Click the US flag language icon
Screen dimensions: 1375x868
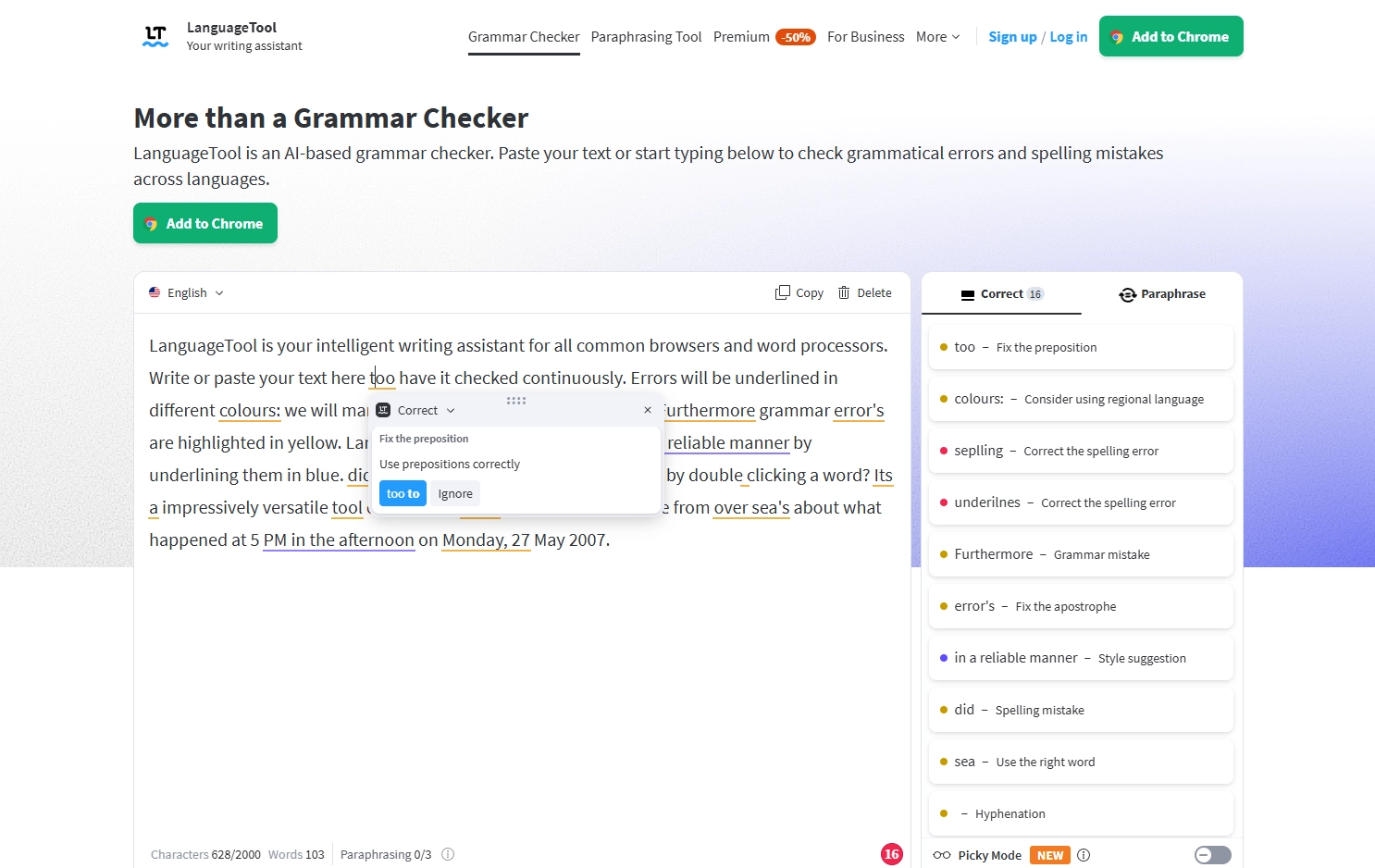pos(155,292)
